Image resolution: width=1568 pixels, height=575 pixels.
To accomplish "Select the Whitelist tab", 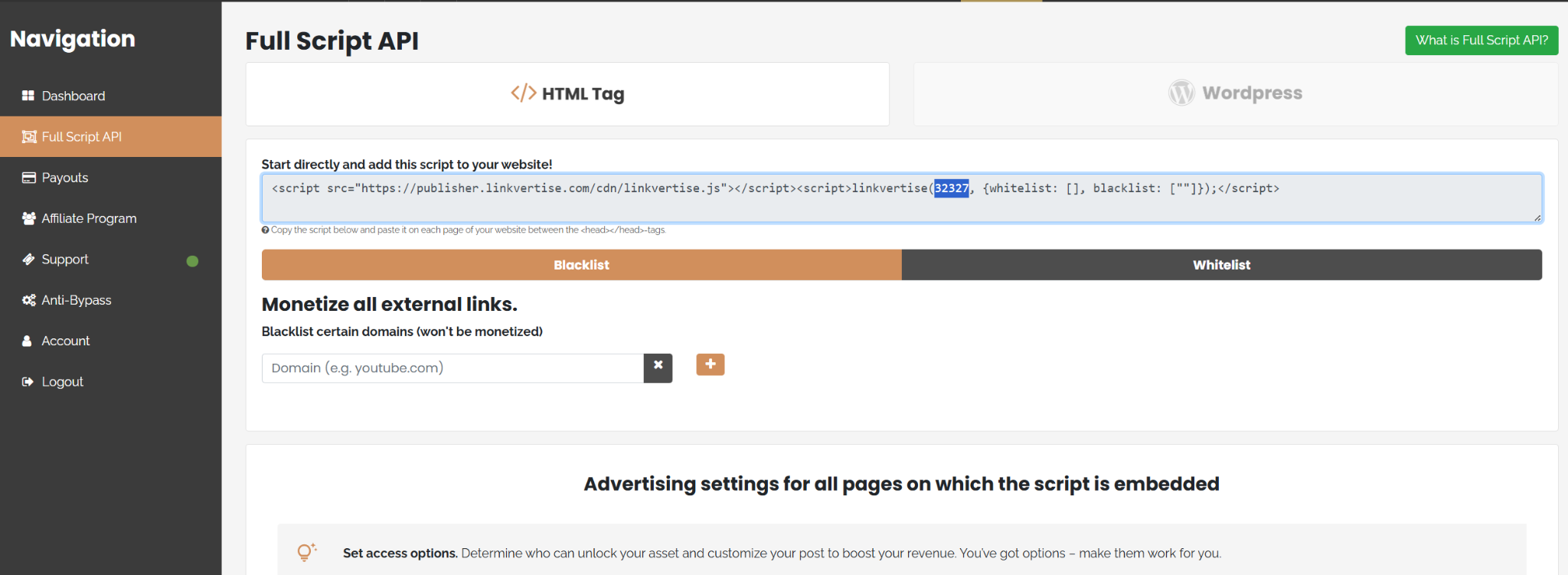I will (1221, 265).
